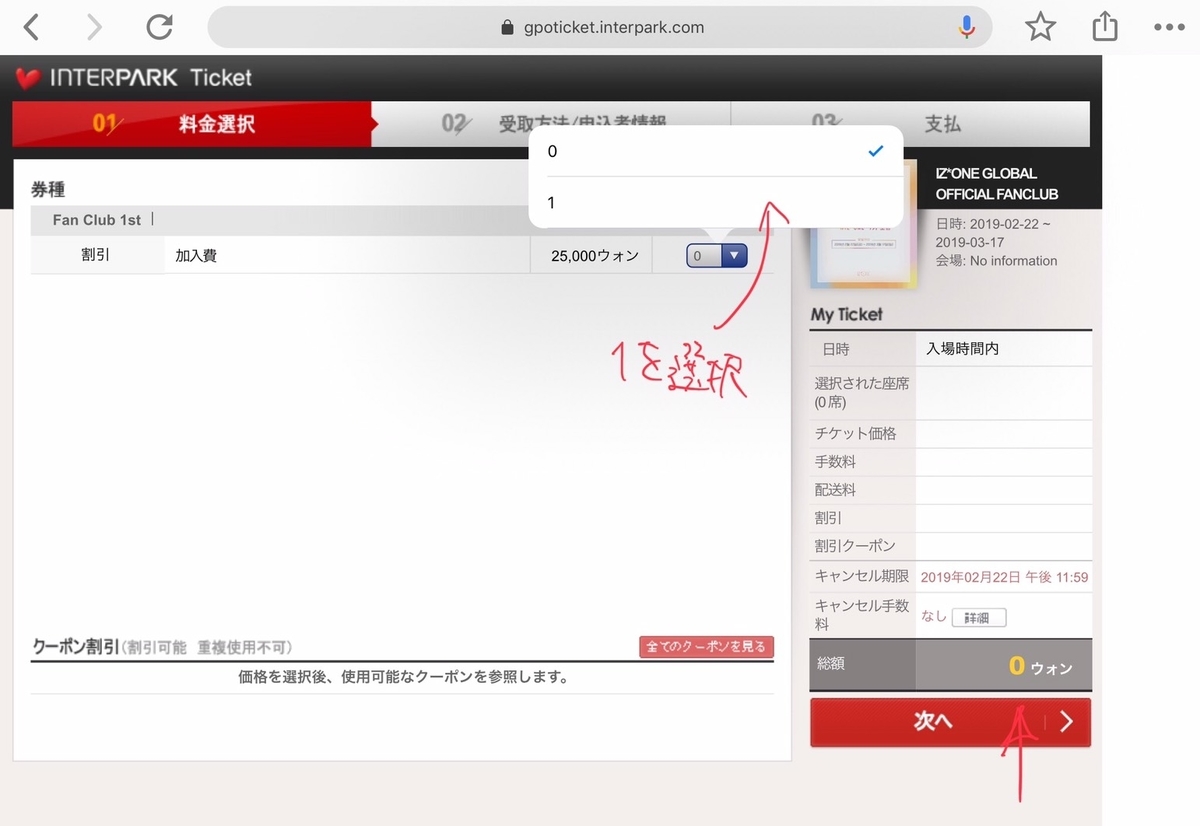Click the 手数料 label in My Ticket
Image resolution: width=1200 pixels, height=826 pixels.
pyautogui.click(x=835, y=462)
